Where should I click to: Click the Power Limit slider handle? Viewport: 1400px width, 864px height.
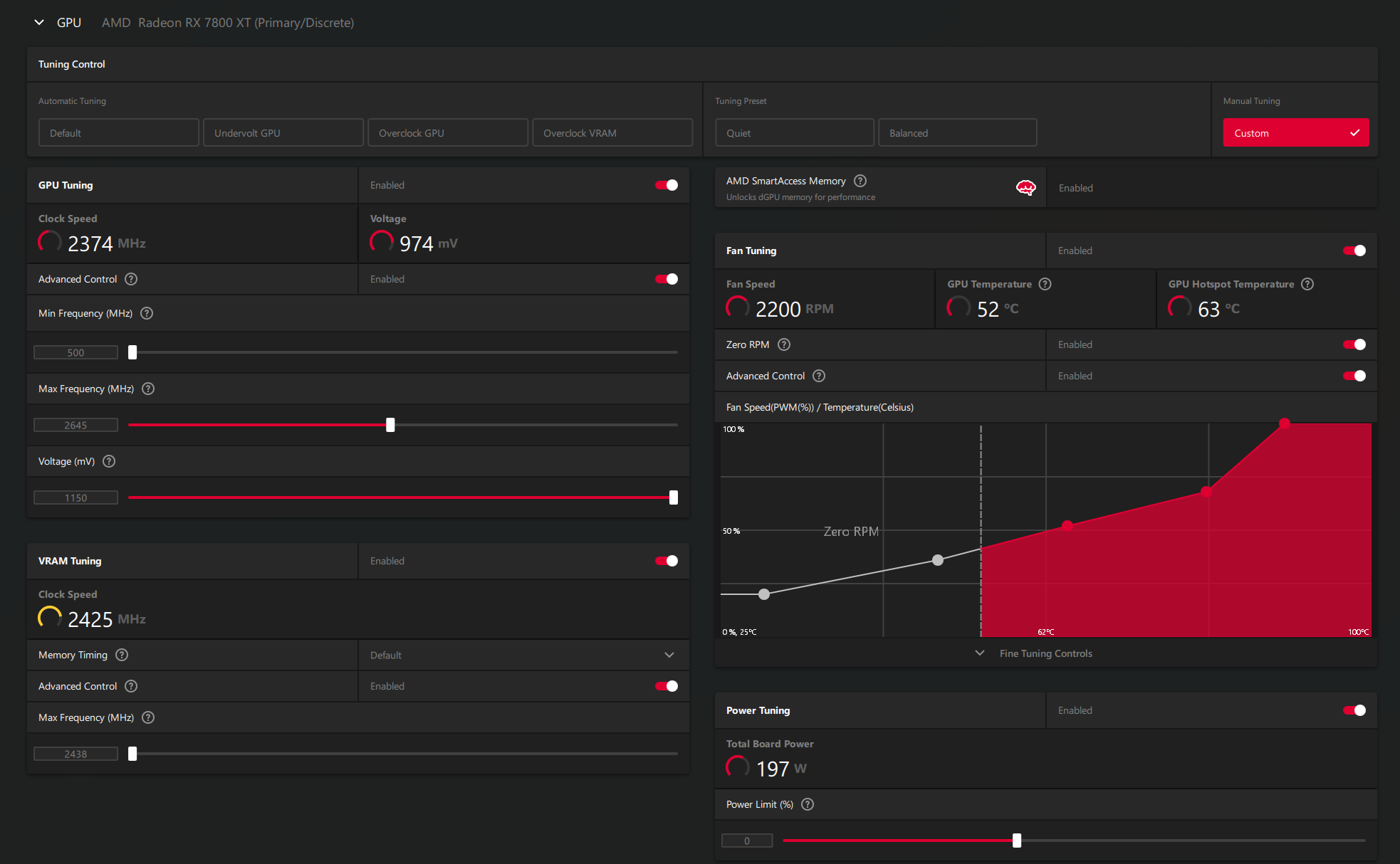pos(1017,841)
